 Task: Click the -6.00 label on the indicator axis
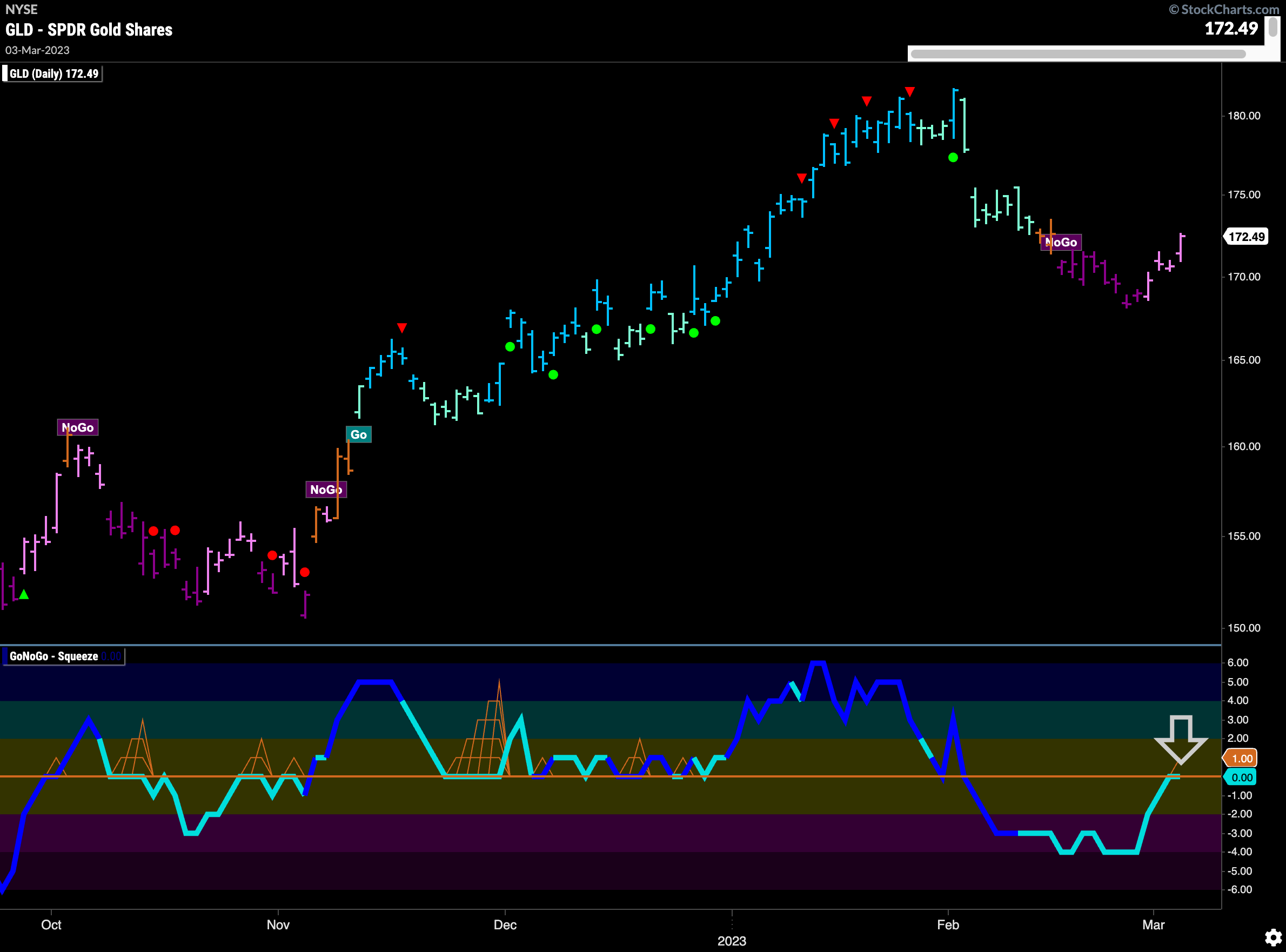(1240, 890)
